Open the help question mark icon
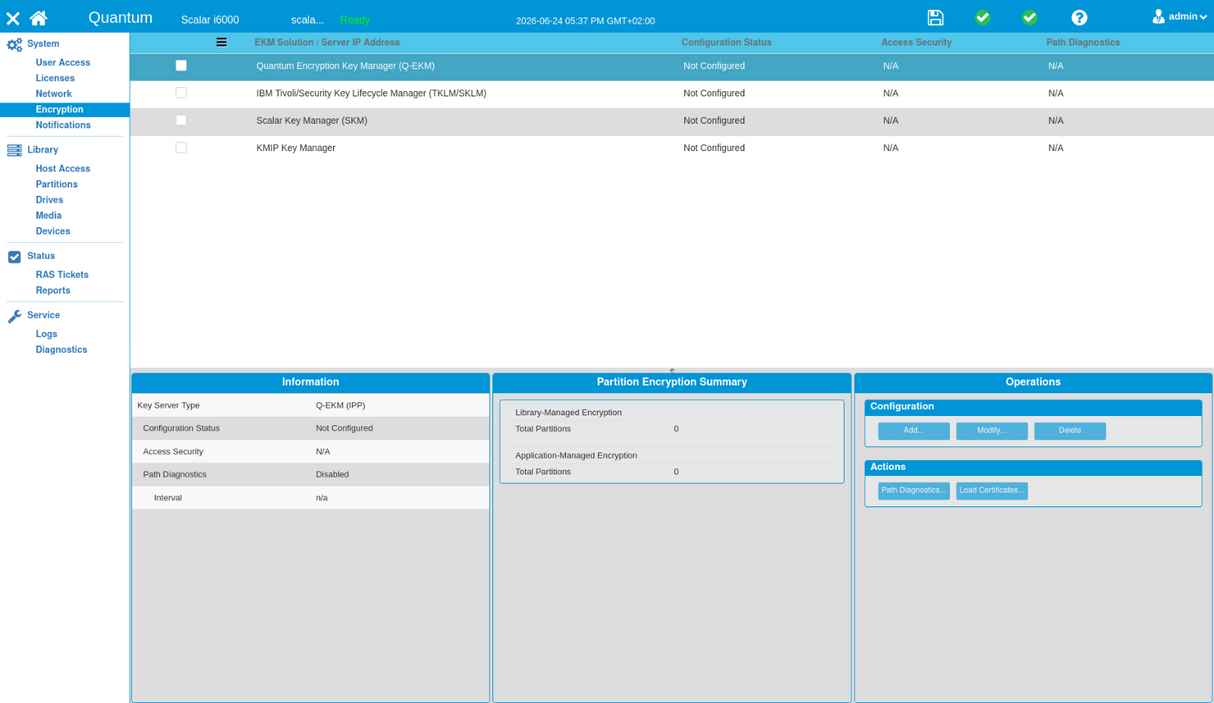Screen dimensions: 1214x703 pyautogui.click(x=1079, y=17)
